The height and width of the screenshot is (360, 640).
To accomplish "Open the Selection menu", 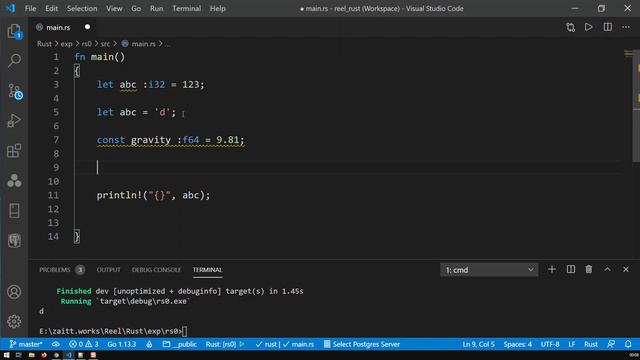I will (82, 8).
